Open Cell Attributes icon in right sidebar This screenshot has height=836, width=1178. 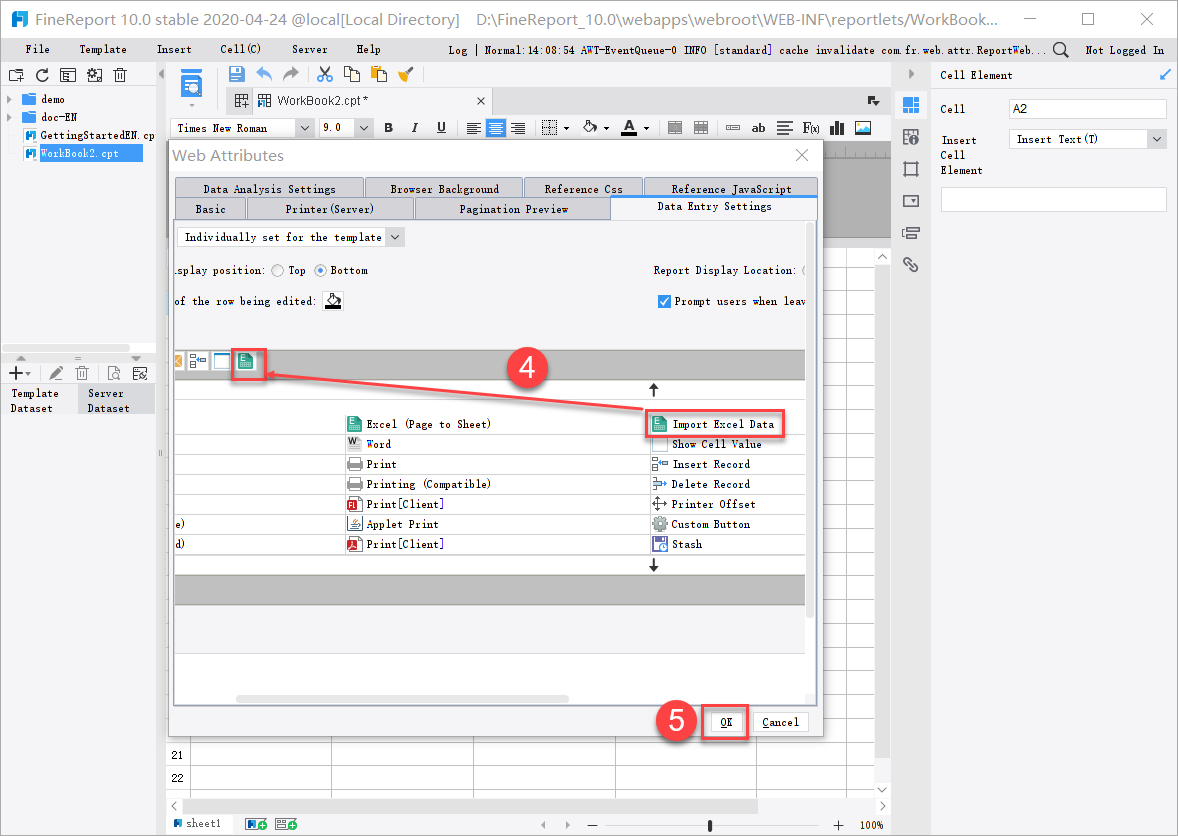pos(911,137)
